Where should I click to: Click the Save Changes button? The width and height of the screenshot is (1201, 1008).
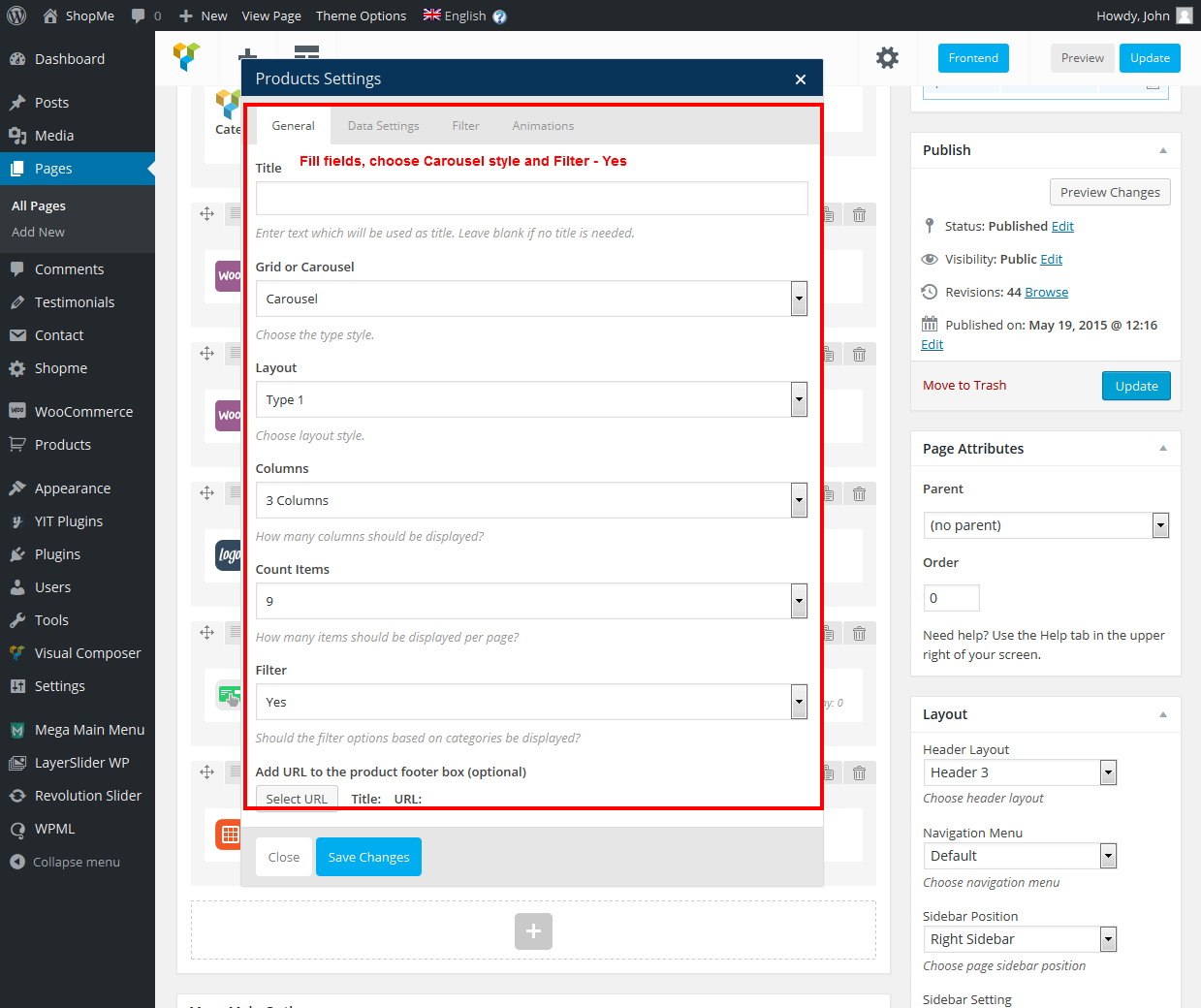click(x=368, y=857)
